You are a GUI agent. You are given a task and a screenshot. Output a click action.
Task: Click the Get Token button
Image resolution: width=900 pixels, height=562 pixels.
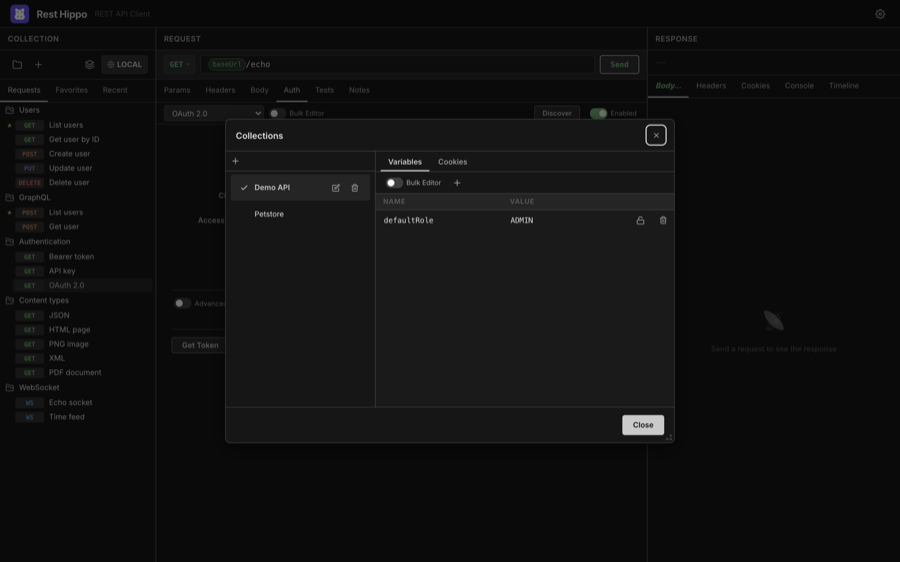tap(200, 345)
